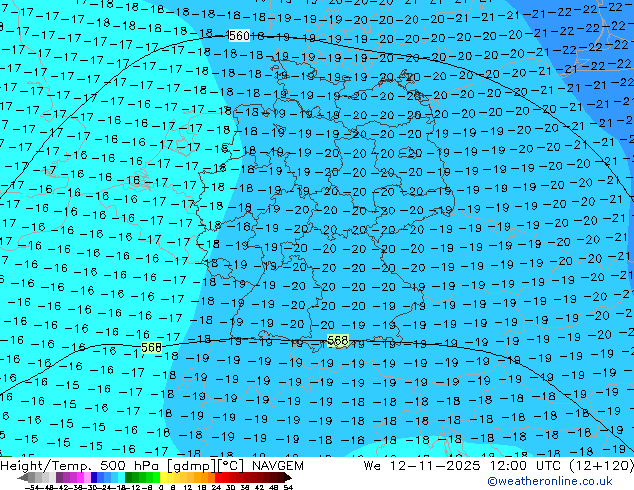Click the 568 contour label near -17
The height and width of the screenshot is (490, 634).
pyautogui.click(x=152, y=347)
